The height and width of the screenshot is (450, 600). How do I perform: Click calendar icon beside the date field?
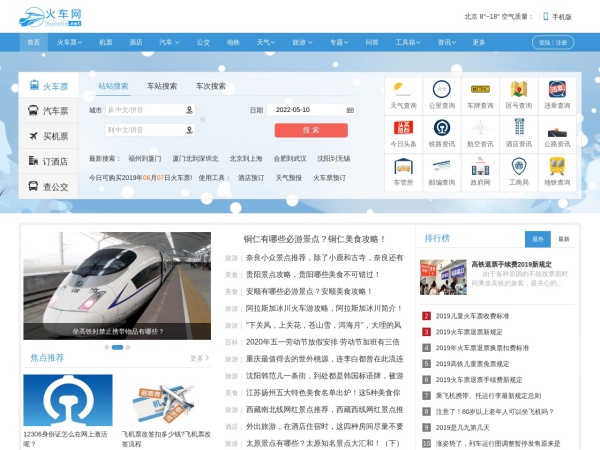350,110
